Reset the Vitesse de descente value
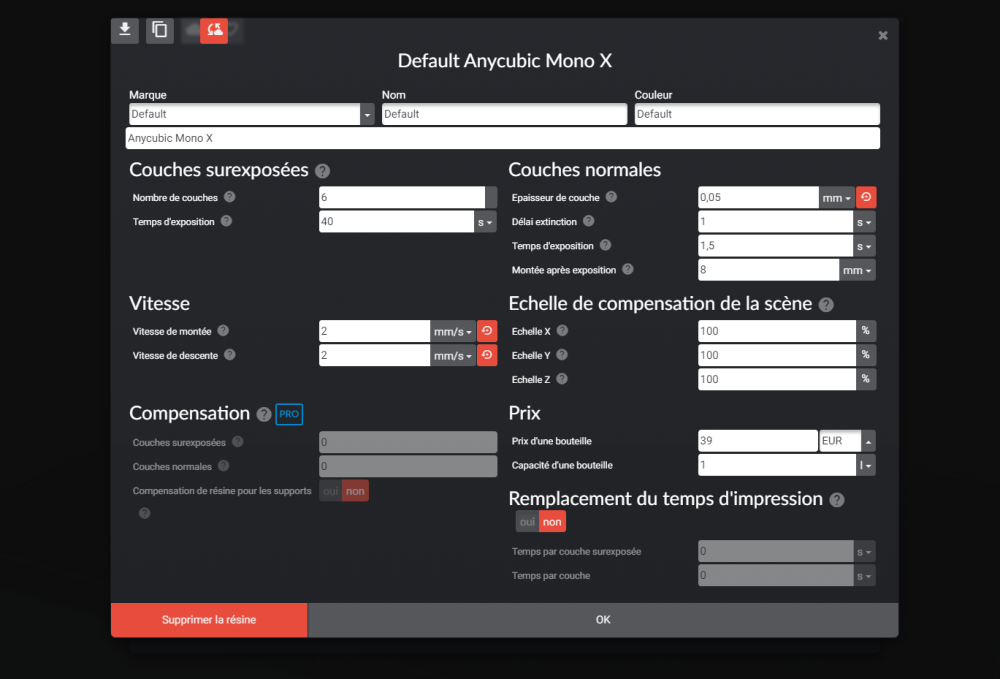The height and width of the screenshot is (679, 1000). tap(487, 355)
